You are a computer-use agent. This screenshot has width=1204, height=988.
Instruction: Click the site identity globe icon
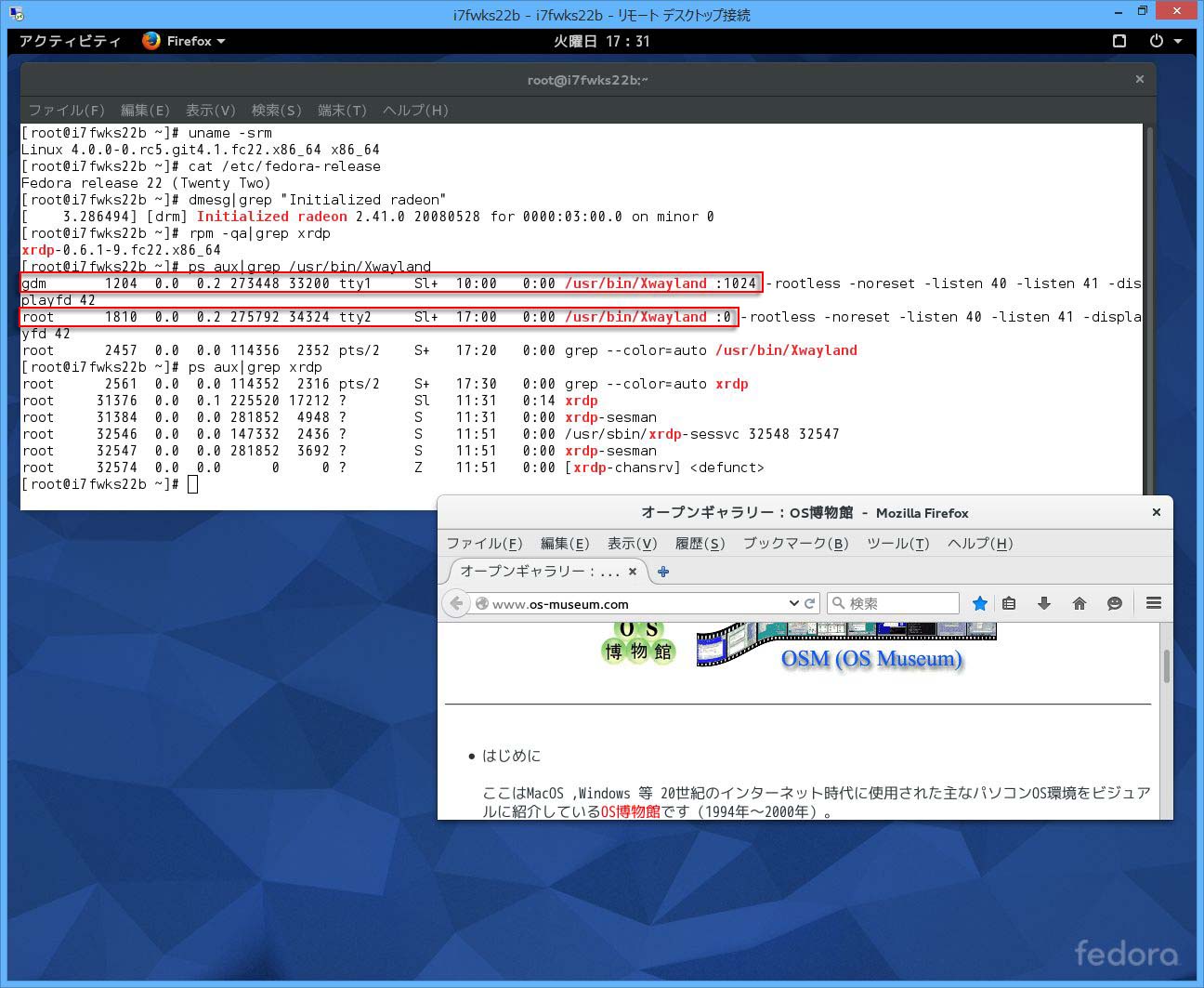point(481,603)
